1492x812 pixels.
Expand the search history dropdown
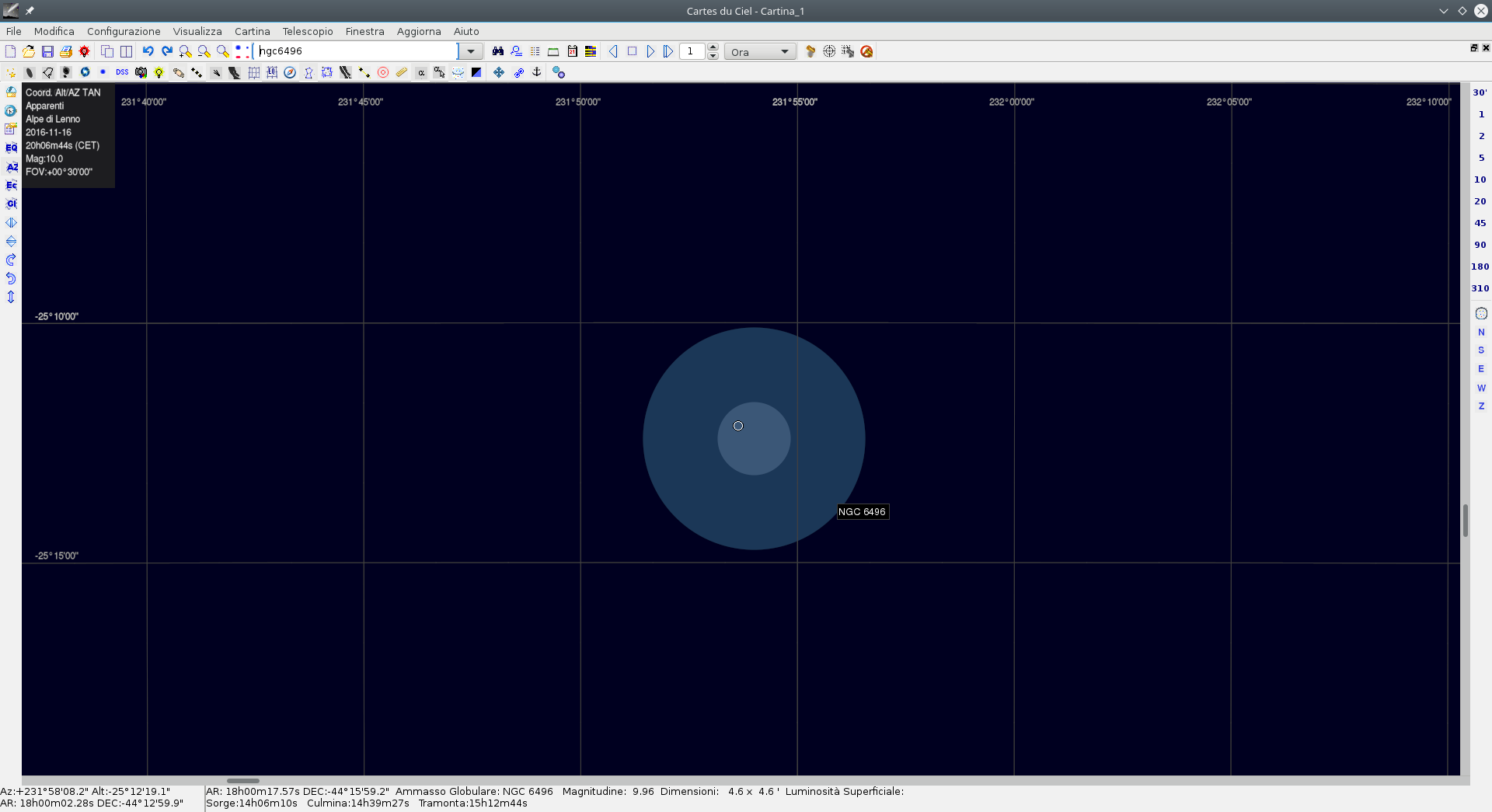click(470, 51)
